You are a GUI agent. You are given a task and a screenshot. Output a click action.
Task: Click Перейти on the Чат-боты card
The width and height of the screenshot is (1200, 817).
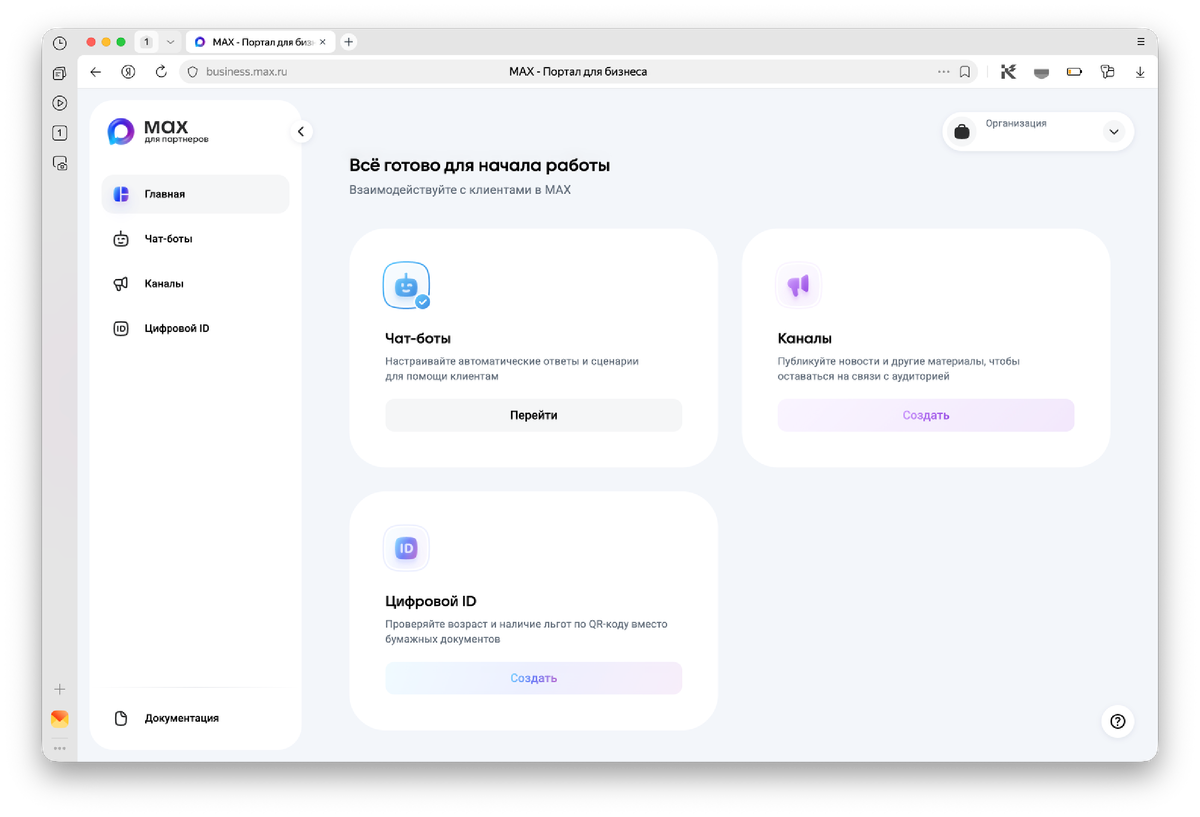(533, 415)
